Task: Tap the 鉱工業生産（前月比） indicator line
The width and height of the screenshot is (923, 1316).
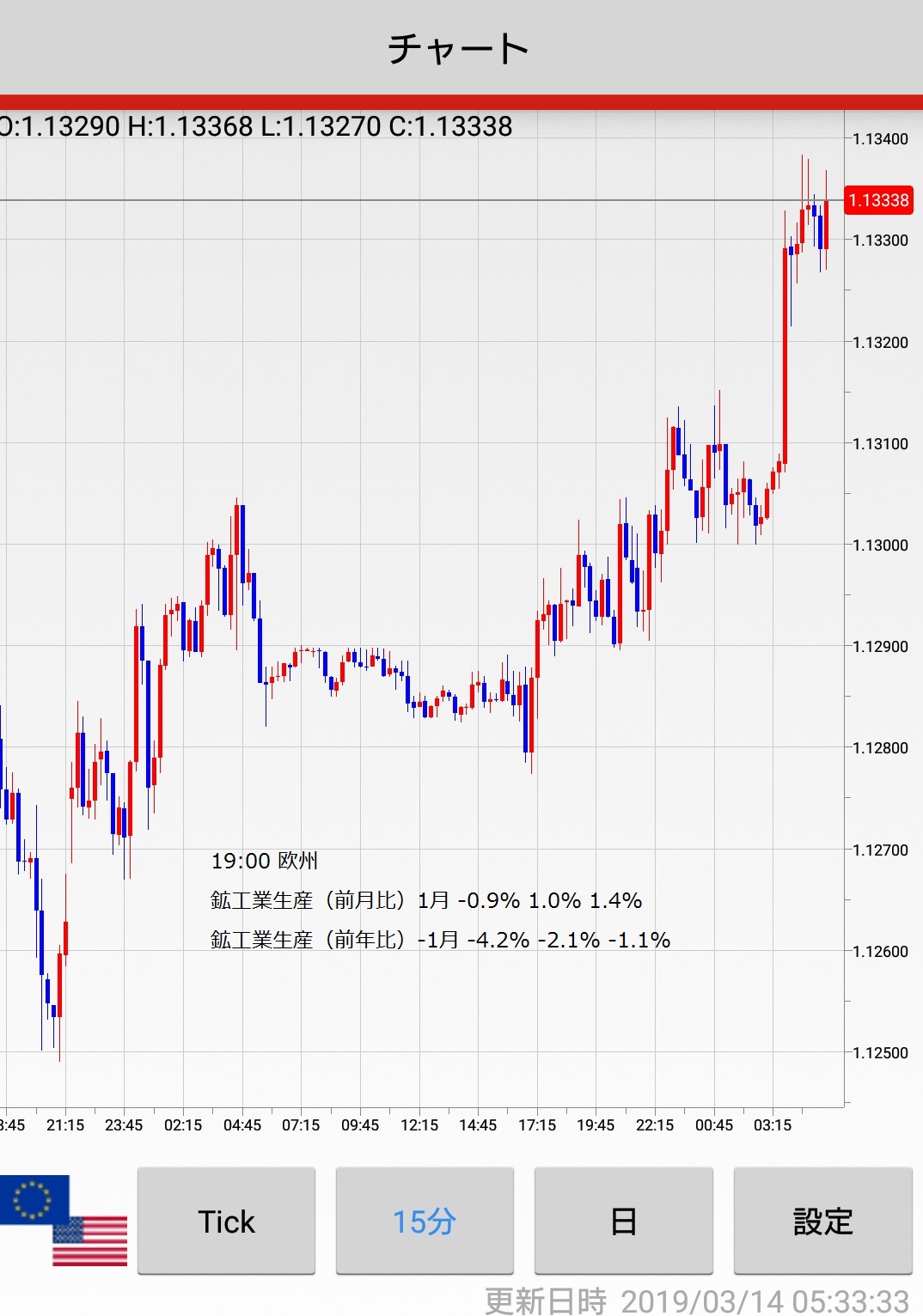Action: [426, 900]
